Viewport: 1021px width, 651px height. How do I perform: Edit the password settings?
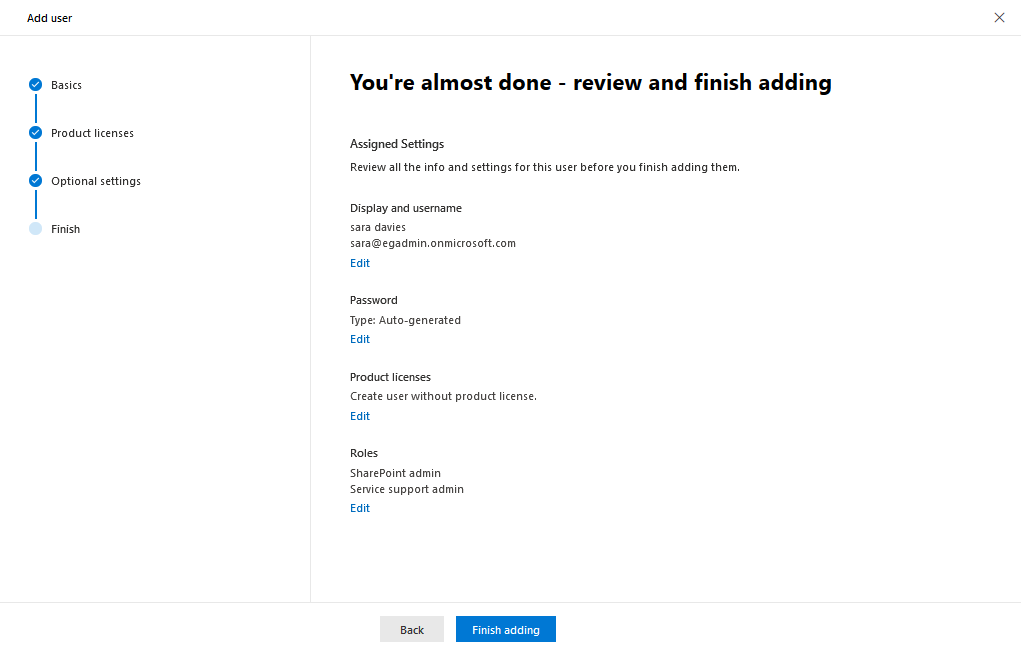click(360, 339)
